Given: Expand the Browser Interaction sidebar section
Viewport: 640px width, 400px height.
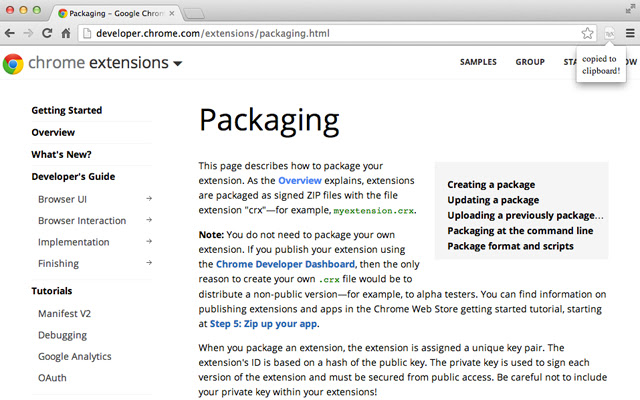Looking at the screenshot, I should point(148,220).
